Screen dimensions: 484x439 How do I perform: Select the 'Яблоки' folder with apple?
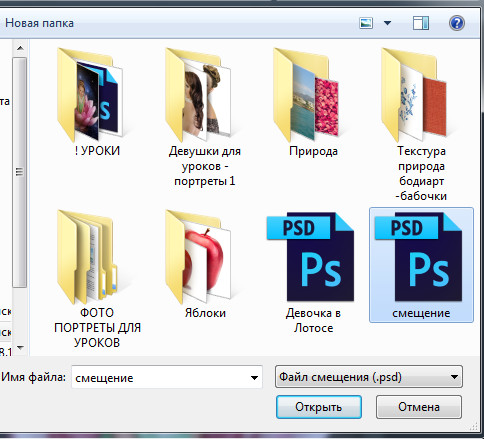198,257
